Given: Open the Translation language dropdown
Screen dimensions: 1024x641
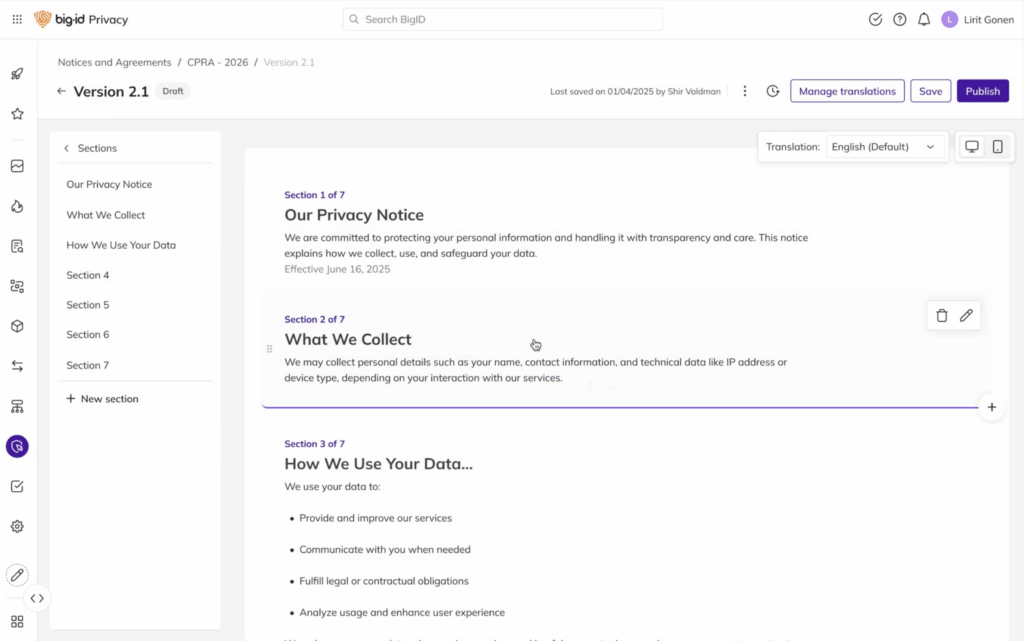Looking at the screenshot, I should 884,147.
